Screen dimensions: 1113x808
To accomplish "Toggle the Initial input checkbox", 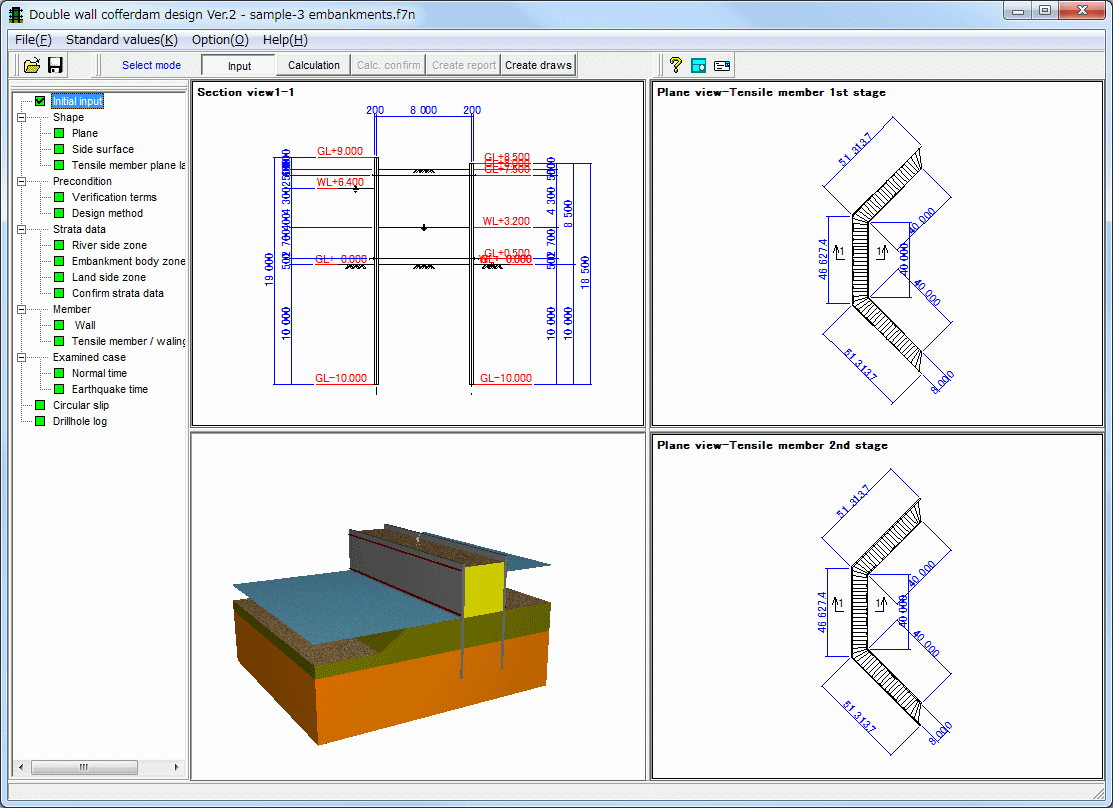I will (x=40, y=101).
